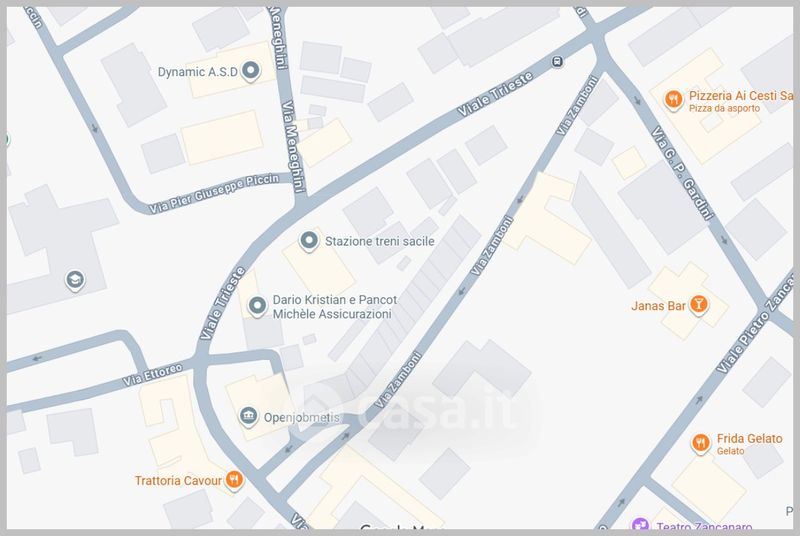Open the Janas Bar cocktail marker

698,304
